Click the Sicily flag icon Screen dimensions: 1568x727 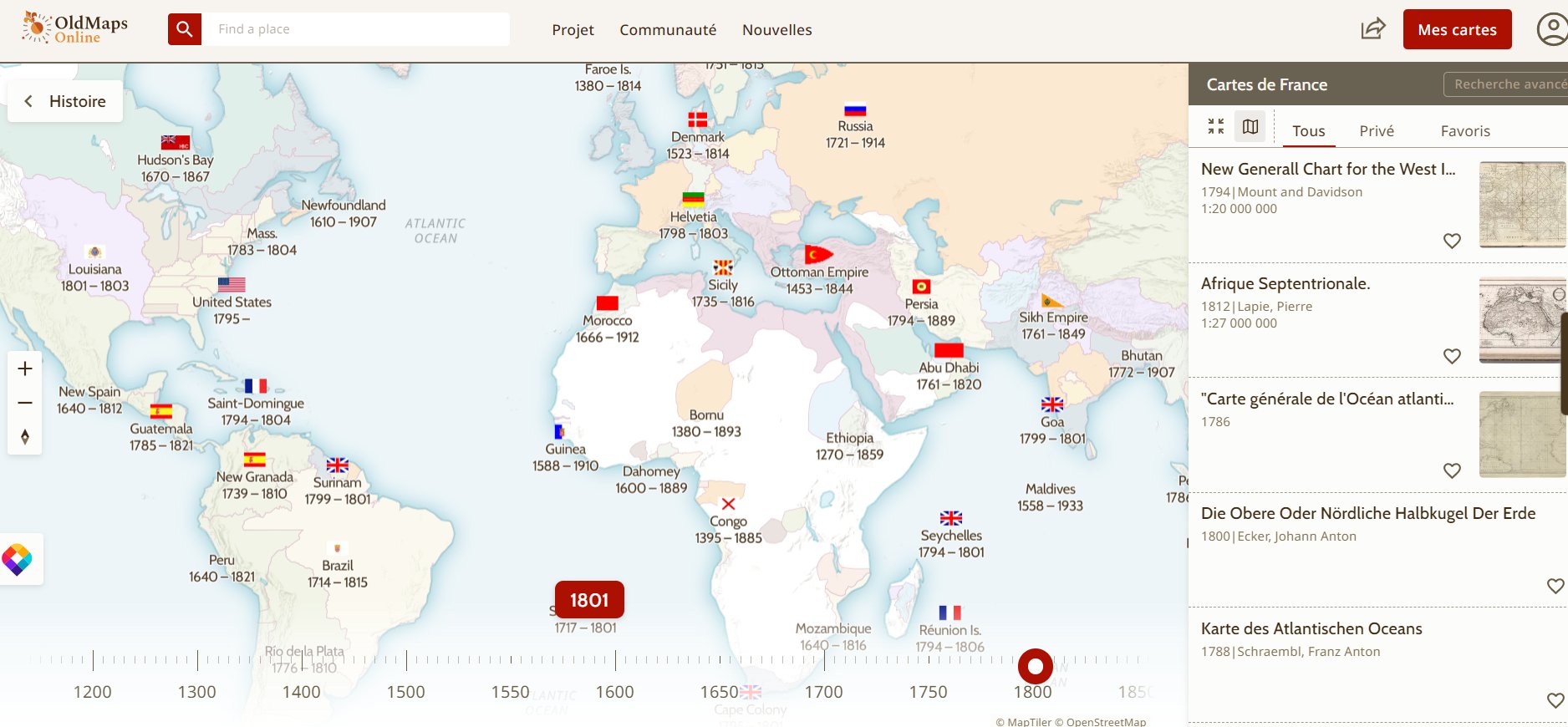click(x=723, y=267)
